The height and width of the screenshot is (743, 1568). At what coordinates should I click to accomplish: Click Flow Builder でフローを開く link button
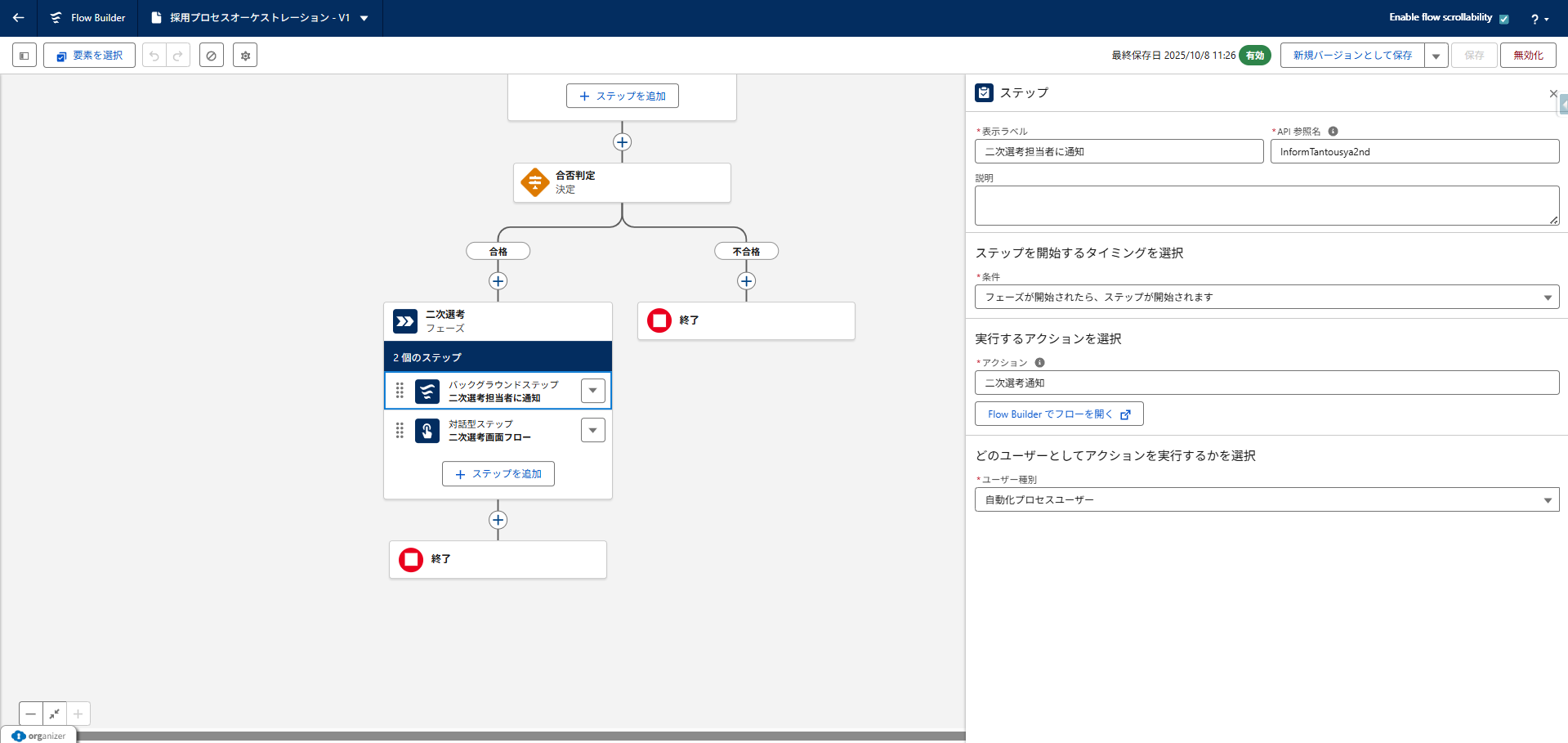click(x=1058, y=414)
